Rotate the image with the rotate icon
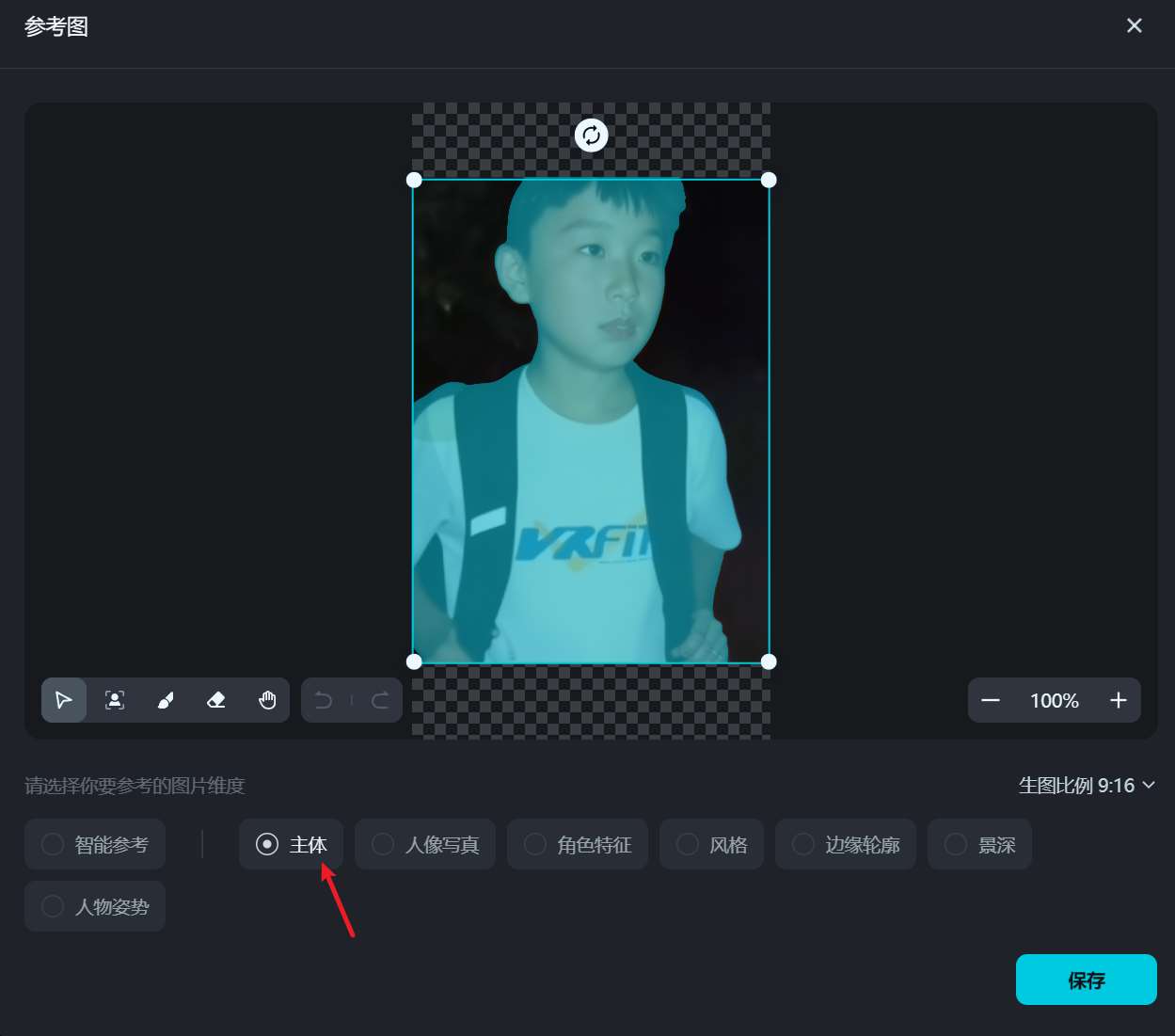The height and width of the screenshot is (1036, 1175). point(590,135)
